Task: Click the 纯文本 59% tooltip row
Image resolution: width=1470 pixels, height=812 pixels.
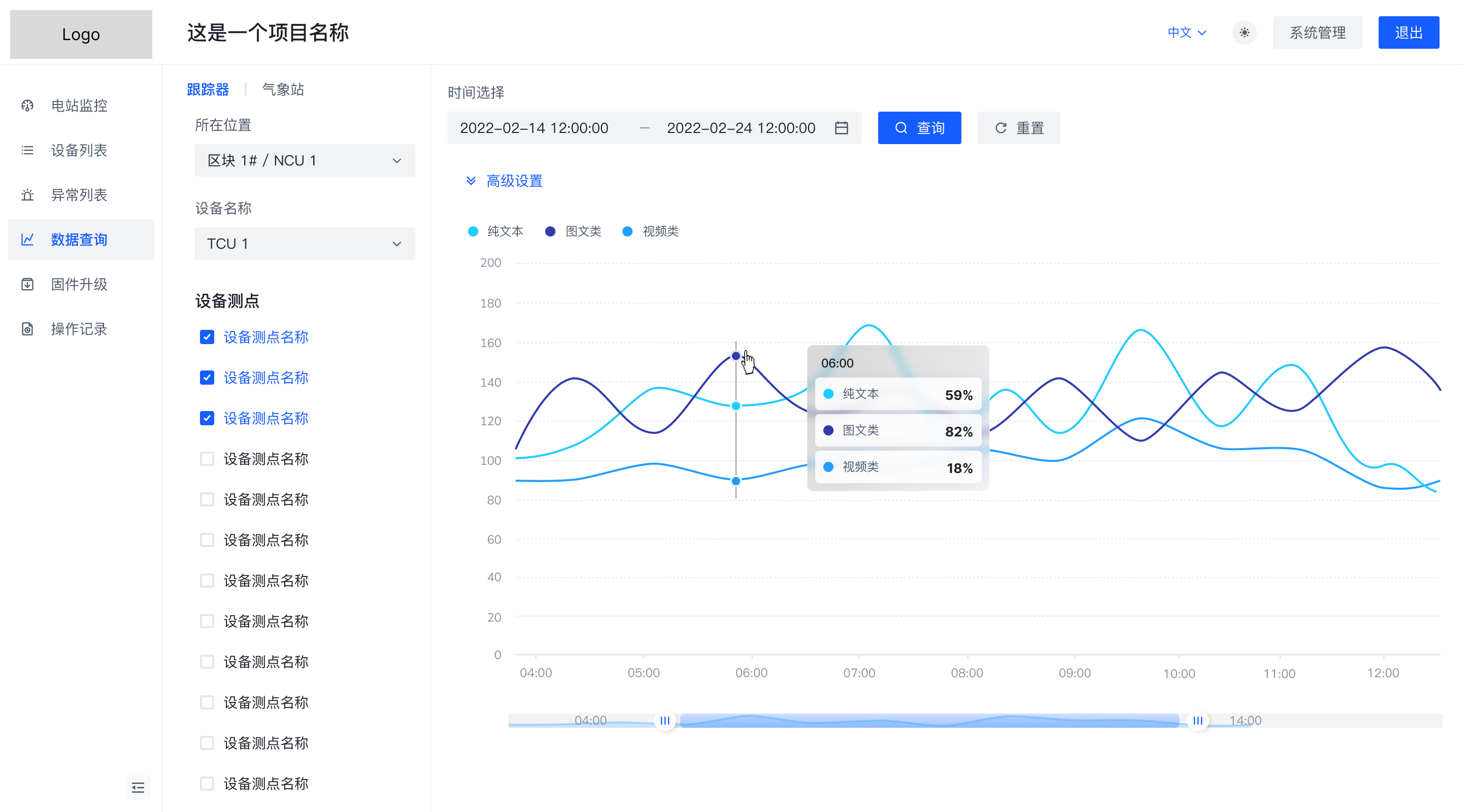Action: [898, 394]
